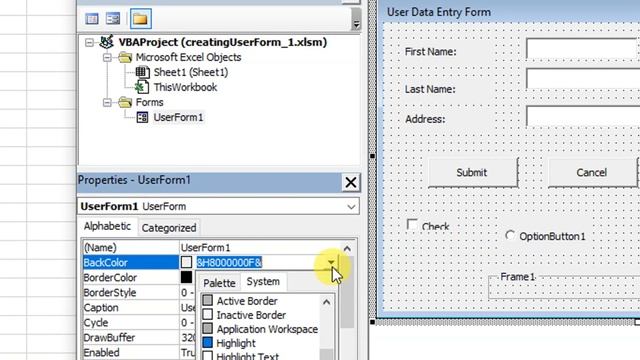The width and height of the screenshot is (640, 360).
Task: Click the Sheet1 worksheet icon
Action: pos(142,72)
